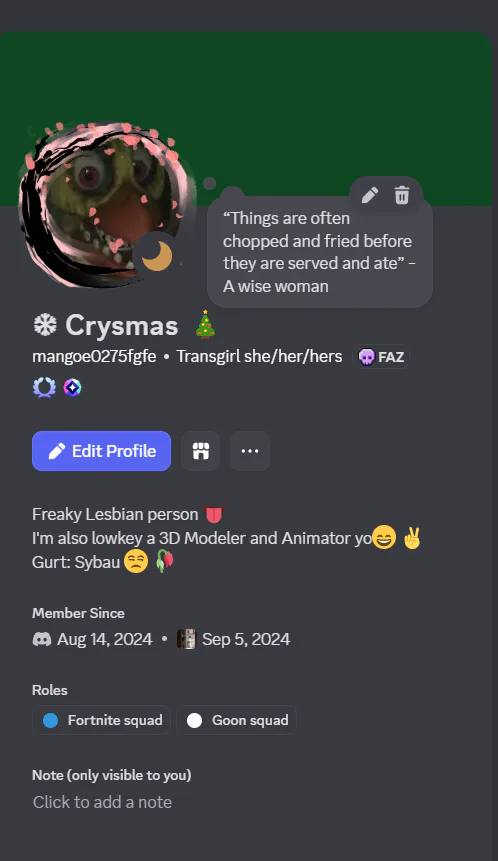Image resolution: width=498 pixels, height=861 pixels.
Task: Click to add a note field
Action: pyautogui.click(x=102, y=802)
